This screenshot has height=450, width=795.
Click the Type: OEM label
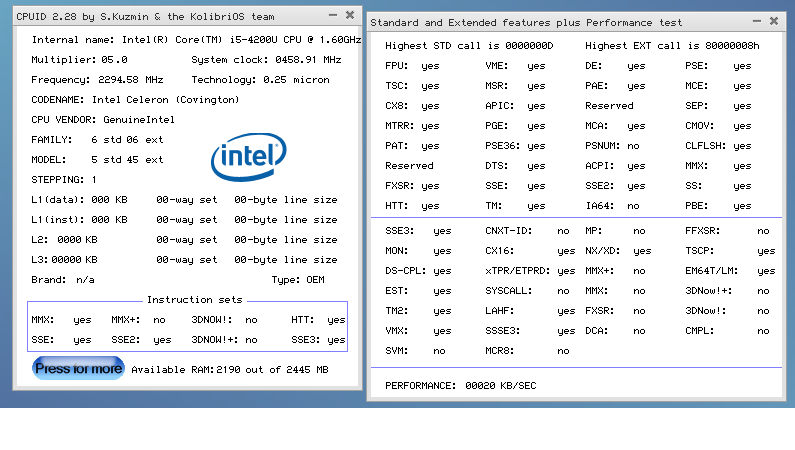click(298, 280)
